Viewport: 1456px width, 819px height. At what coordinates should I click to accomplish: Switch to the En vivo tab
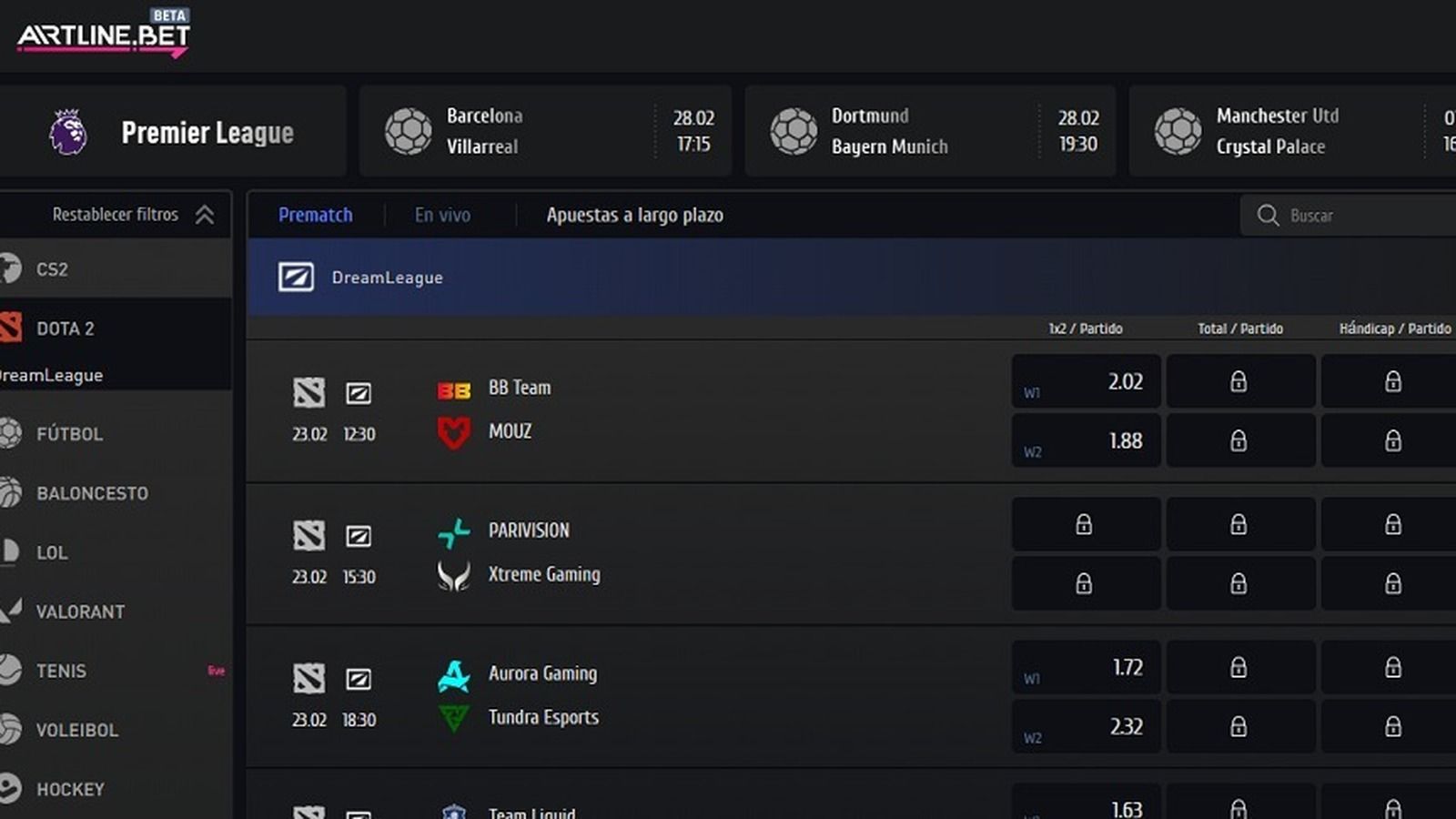click(442, 215)
